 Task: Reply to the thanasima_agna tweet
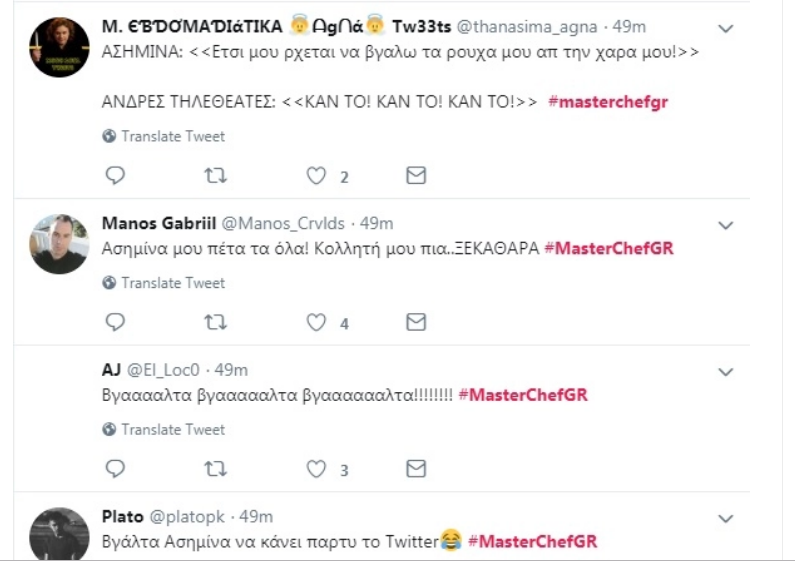(x=115, y=176)
